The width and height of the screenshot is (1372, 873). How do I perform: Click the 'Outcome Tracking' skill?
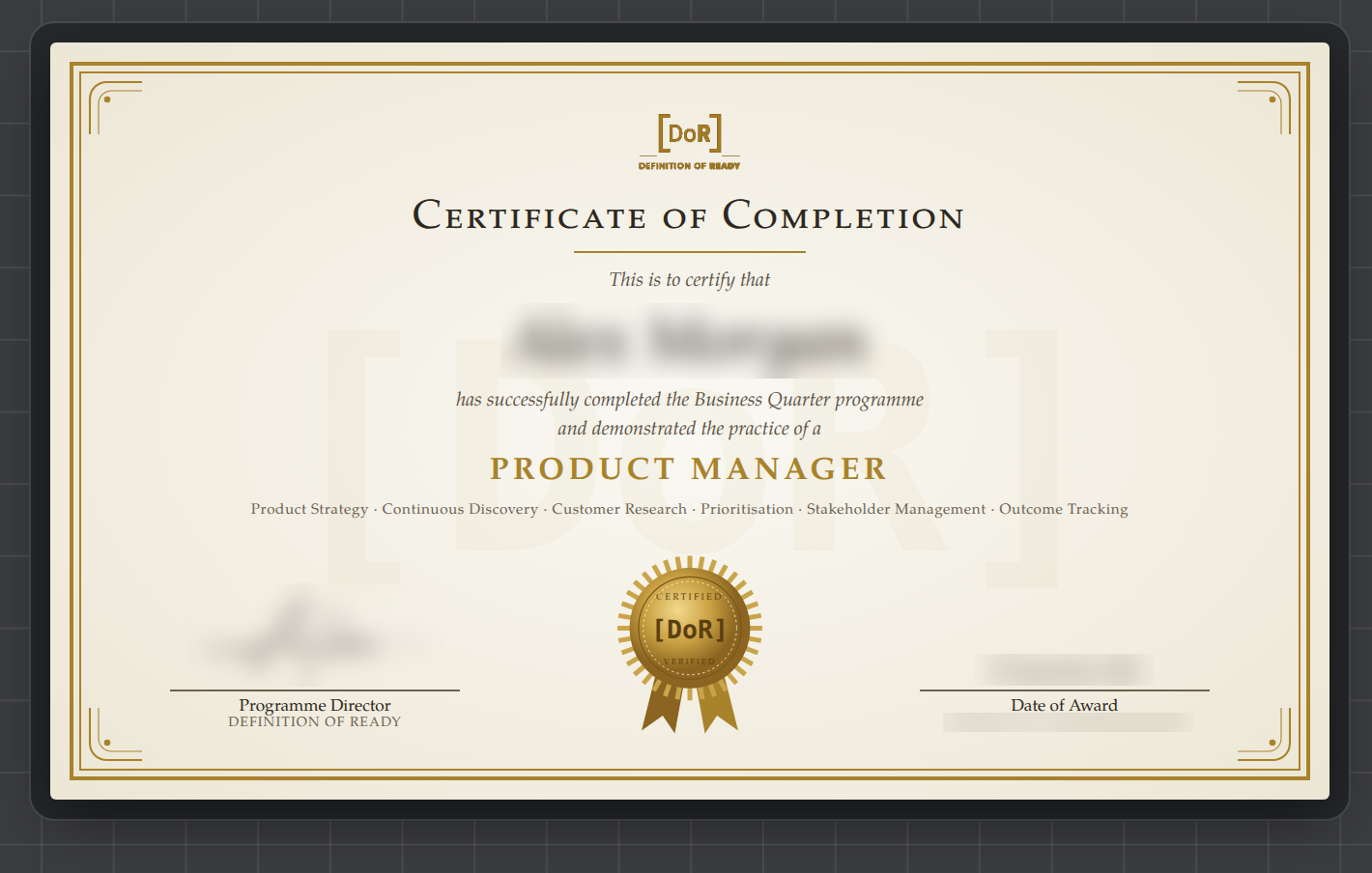(x=1064, y=509)
